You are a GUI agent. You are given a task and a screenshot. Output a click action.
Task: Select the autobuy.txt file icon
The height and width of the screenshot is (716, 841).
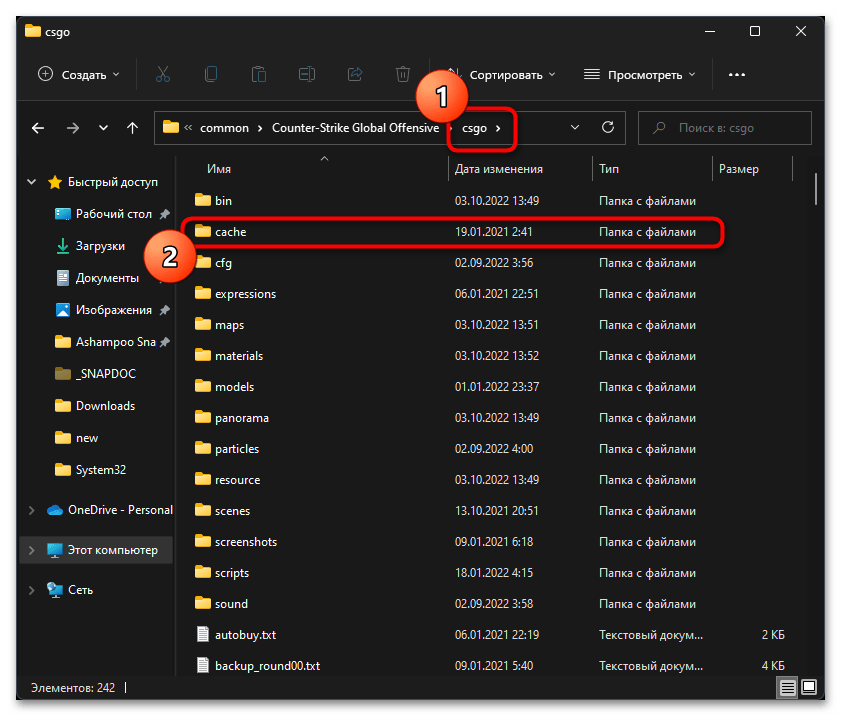point(203,634)
